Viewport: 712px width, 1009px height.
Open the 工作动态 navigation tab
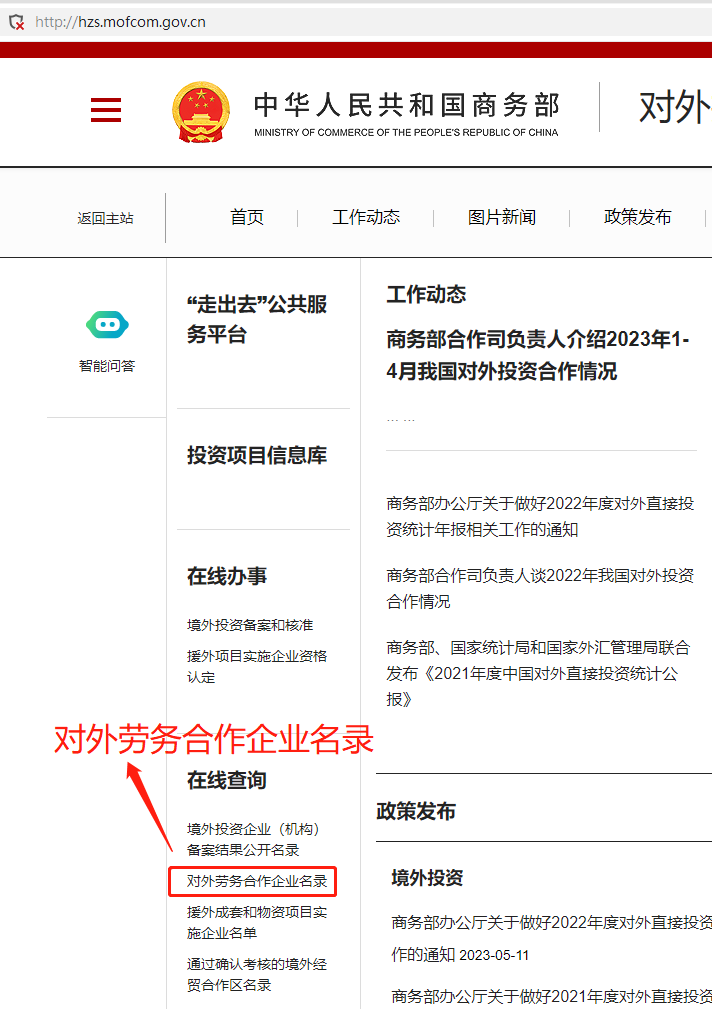pyautogui.click(x=366, y=217)
